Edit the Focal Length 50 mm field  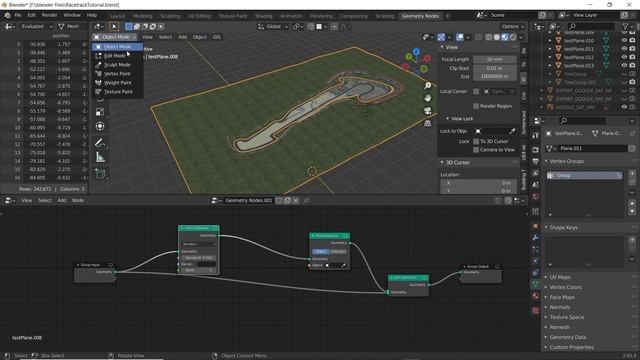[495, 59]
